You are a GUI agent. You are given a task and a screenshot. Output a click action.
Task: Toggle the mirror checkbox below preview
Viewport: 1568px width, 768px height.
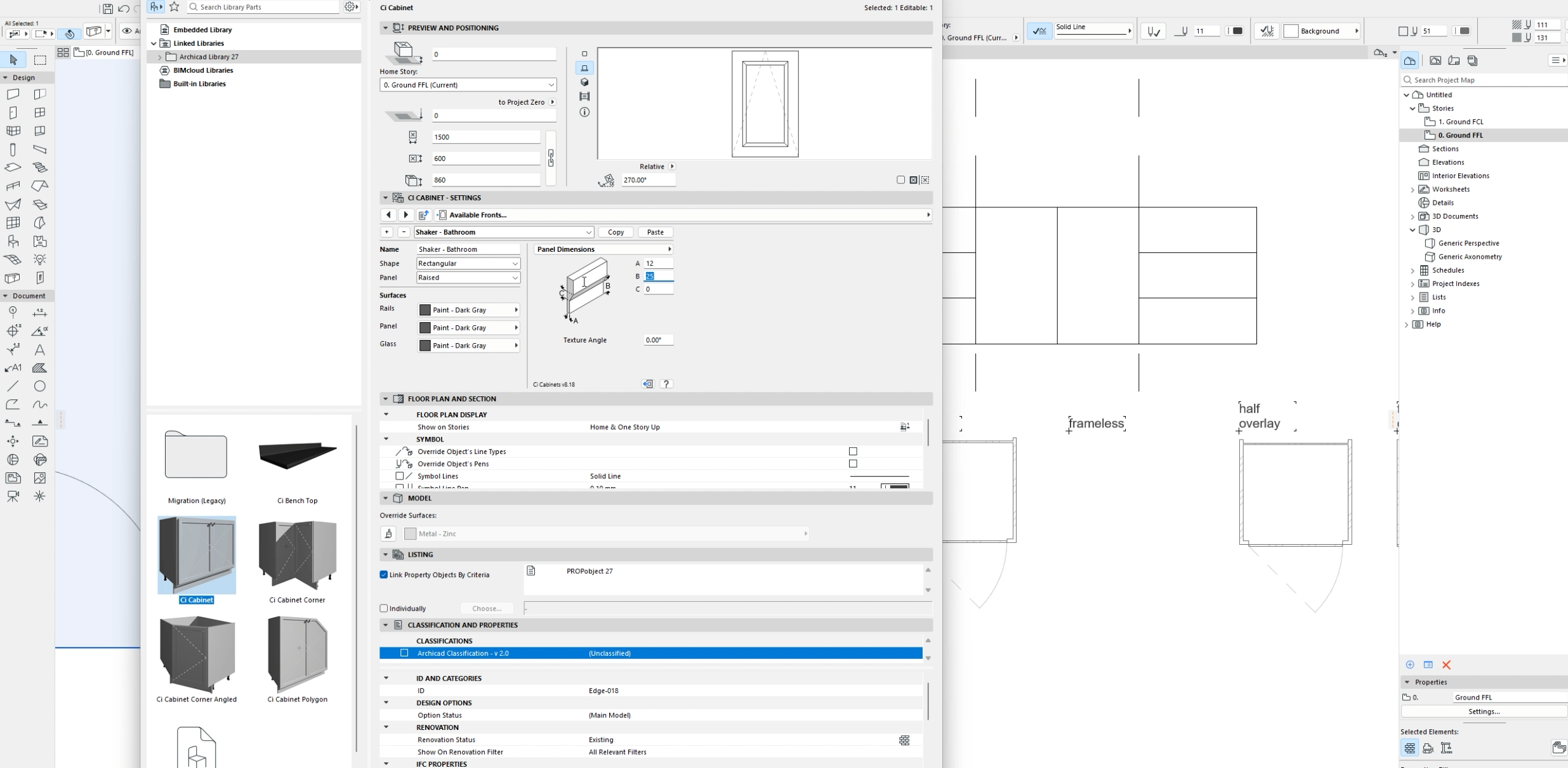[900, 180]
